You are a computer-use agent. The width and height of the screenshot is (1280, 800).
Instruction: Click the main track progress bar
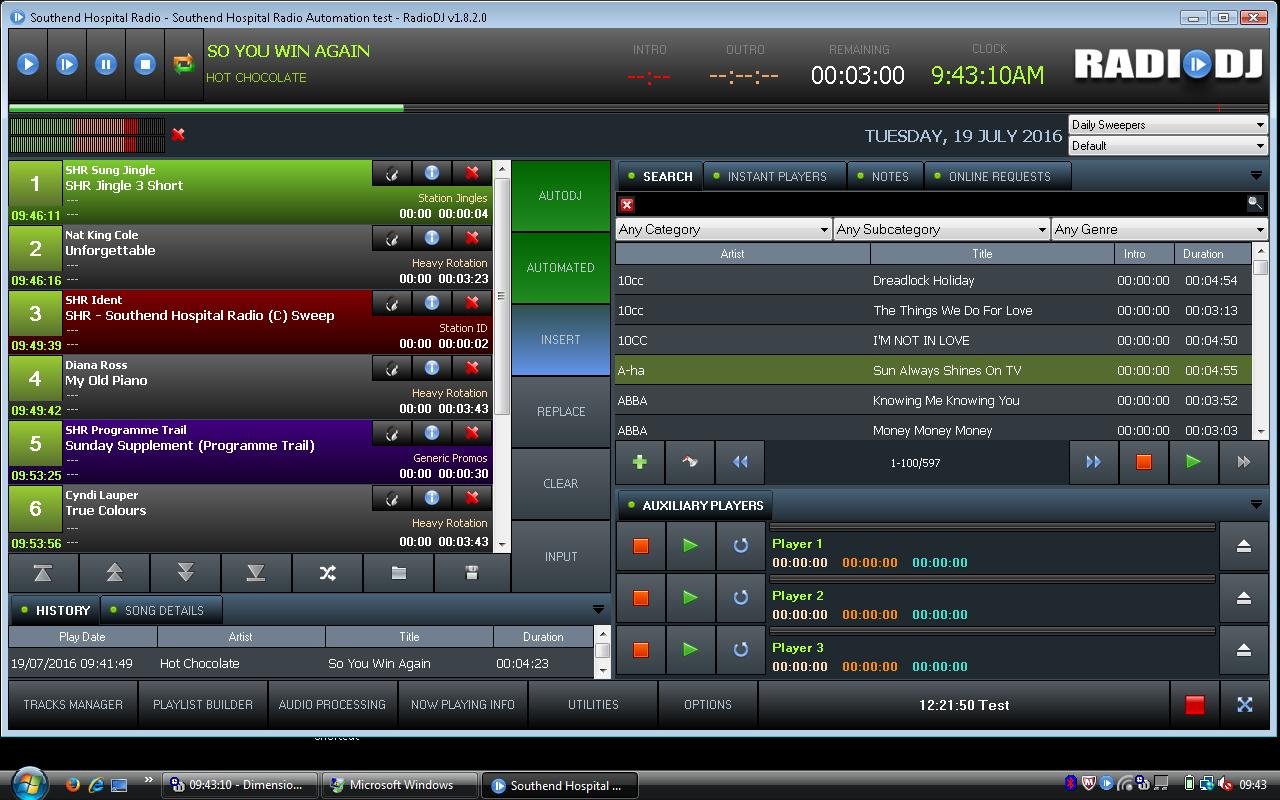[639, 108]
